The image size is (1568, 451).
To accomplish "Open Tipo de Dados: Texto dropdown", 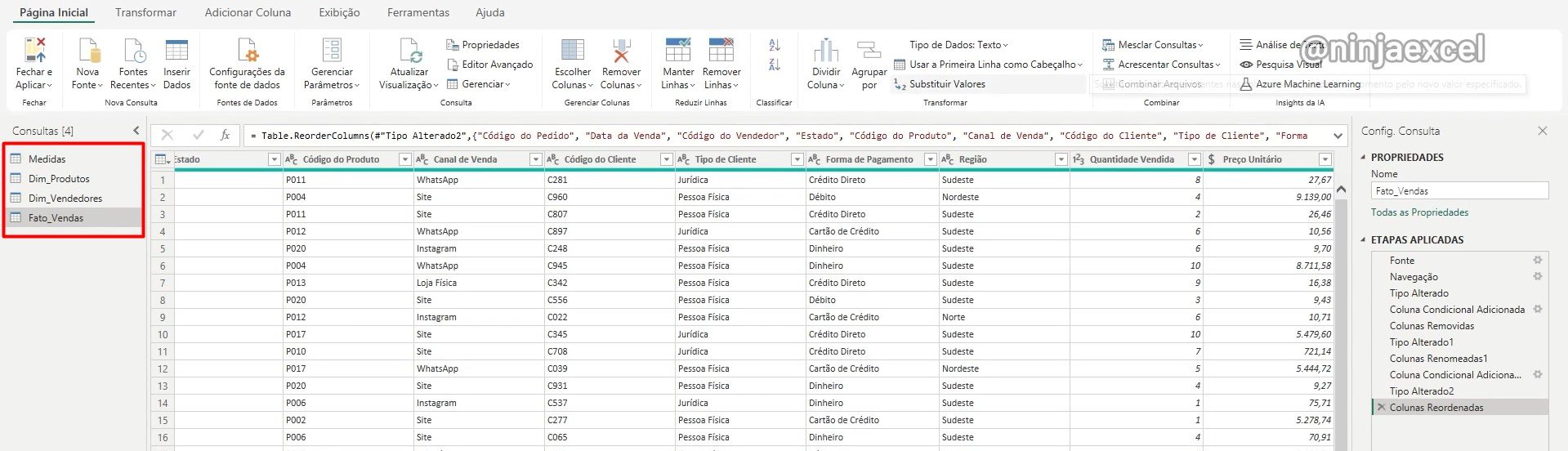I will tap(958, 45).
